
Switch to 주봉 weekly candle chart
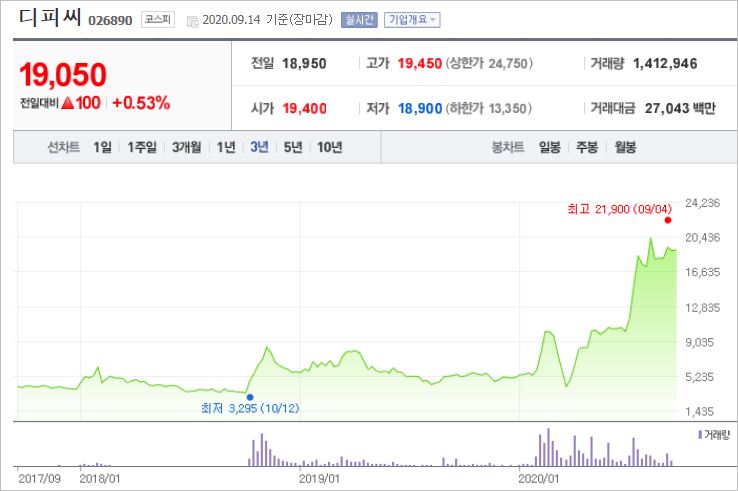(x=587, y=147)
